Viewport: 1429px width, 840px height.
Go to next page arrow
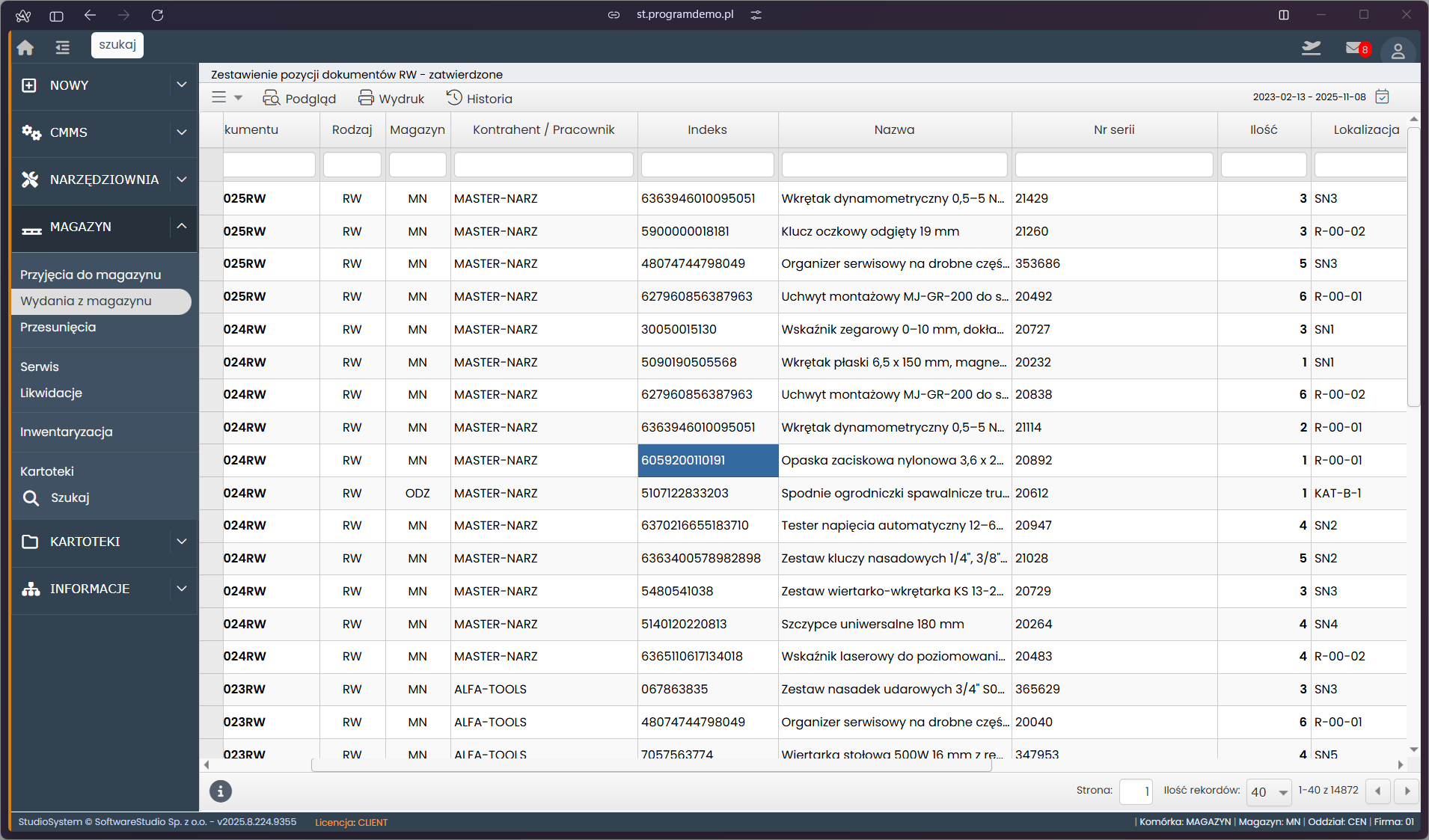point(1407,791)
